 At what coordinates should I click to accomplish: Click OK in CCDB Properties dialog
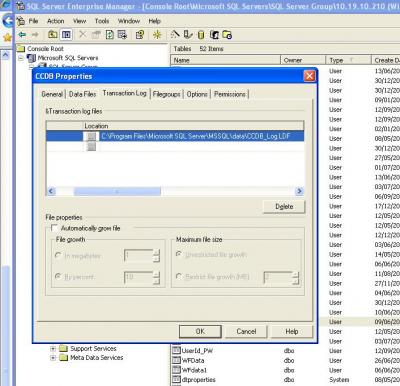(x=200, y=331)
